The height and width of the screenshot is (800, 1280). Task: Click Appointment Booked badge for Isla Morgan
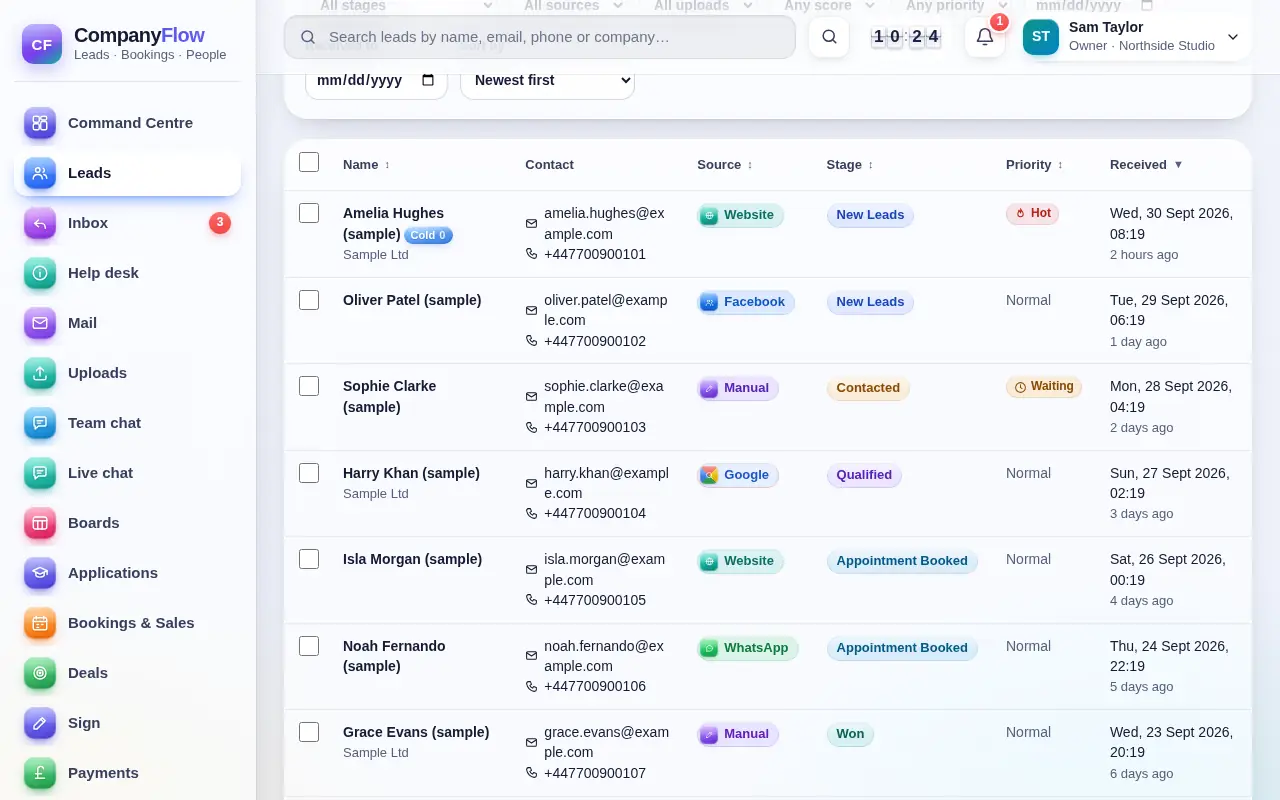tap(902, 561)
